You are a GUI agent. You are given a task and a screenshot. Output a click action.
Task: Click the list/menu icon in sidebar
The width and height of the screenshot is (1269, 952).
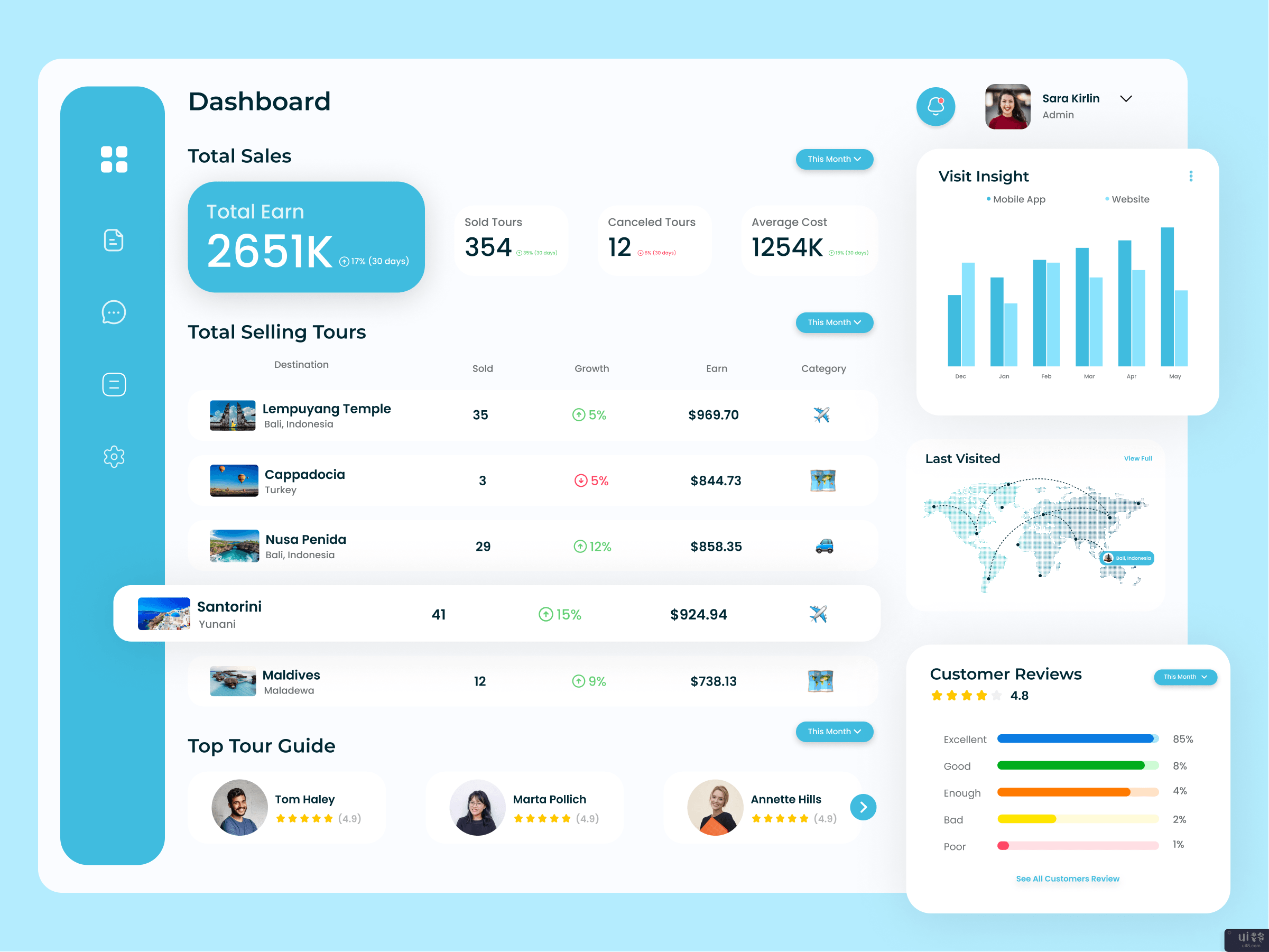click(112, 383)
